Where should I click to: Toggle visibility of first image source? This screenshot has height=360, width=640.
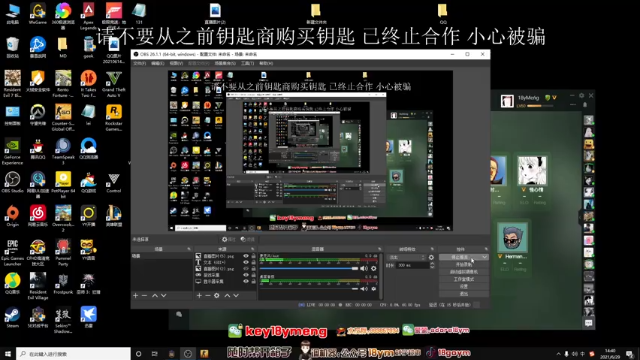tap(246, 256)
